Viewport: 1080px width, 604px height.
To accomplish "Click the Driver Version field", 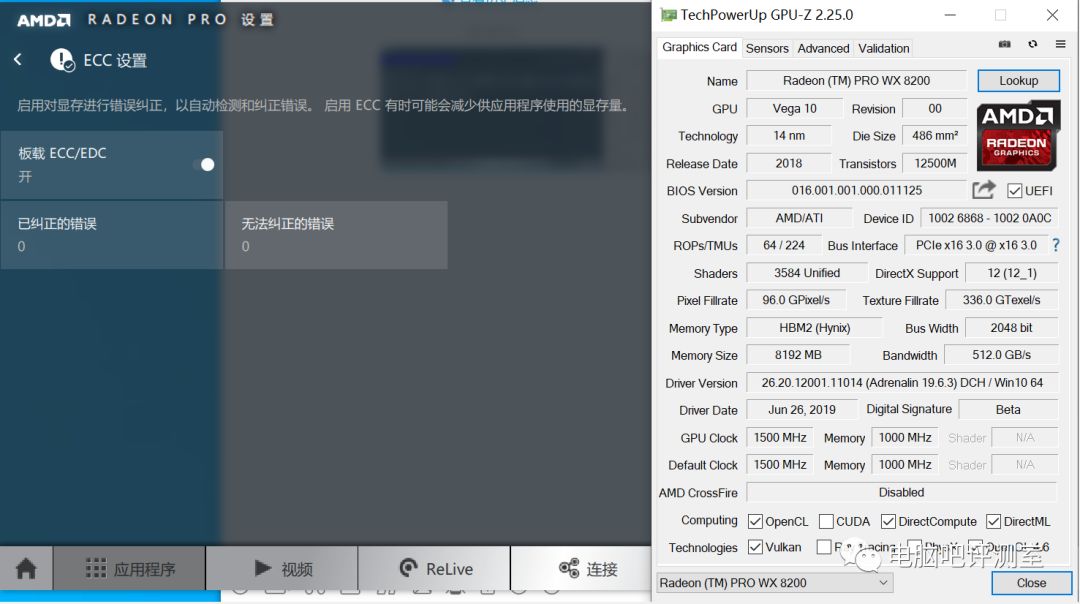I will 902,382.
